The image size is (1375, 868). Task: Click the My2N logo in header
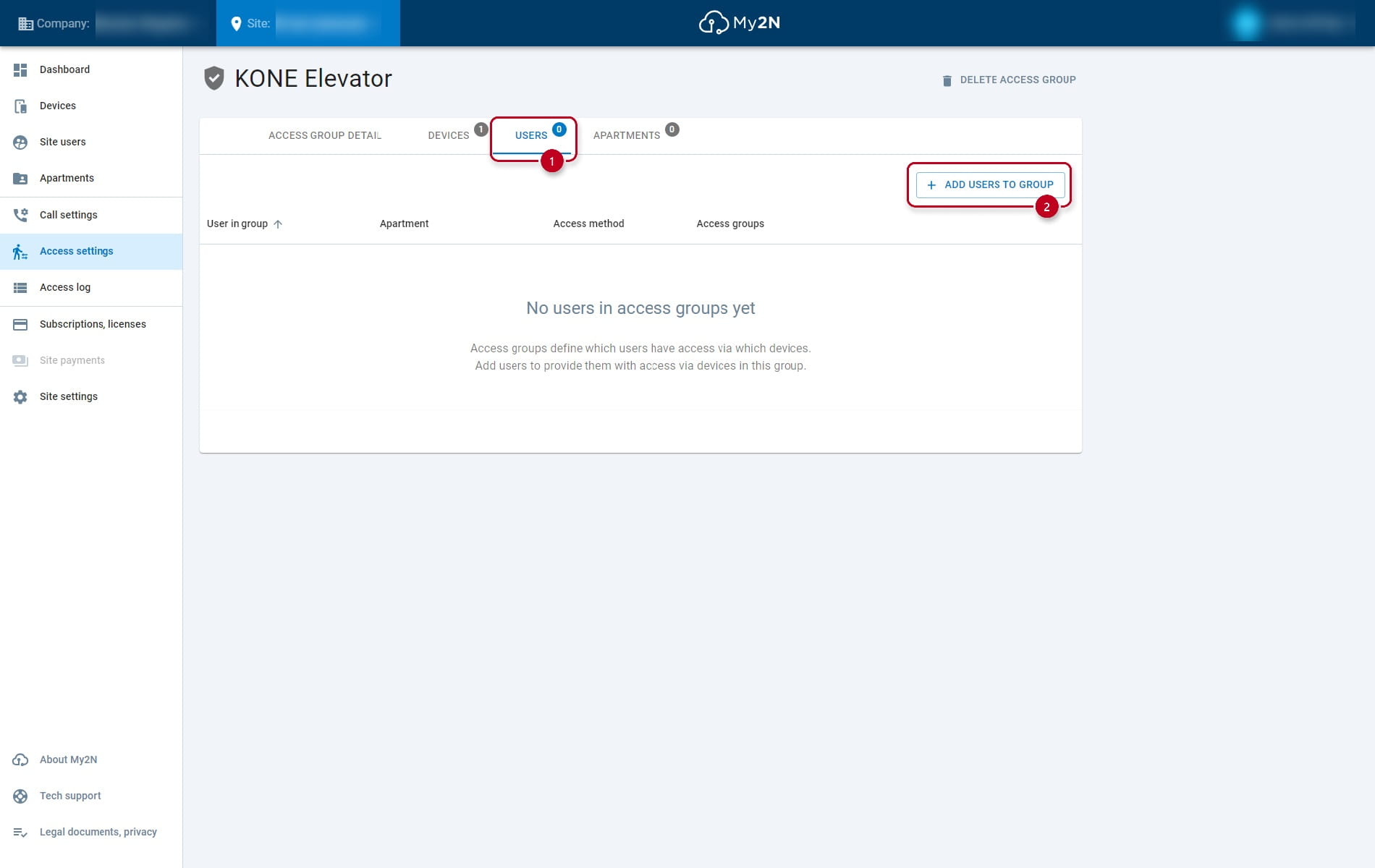coord(739,22)
